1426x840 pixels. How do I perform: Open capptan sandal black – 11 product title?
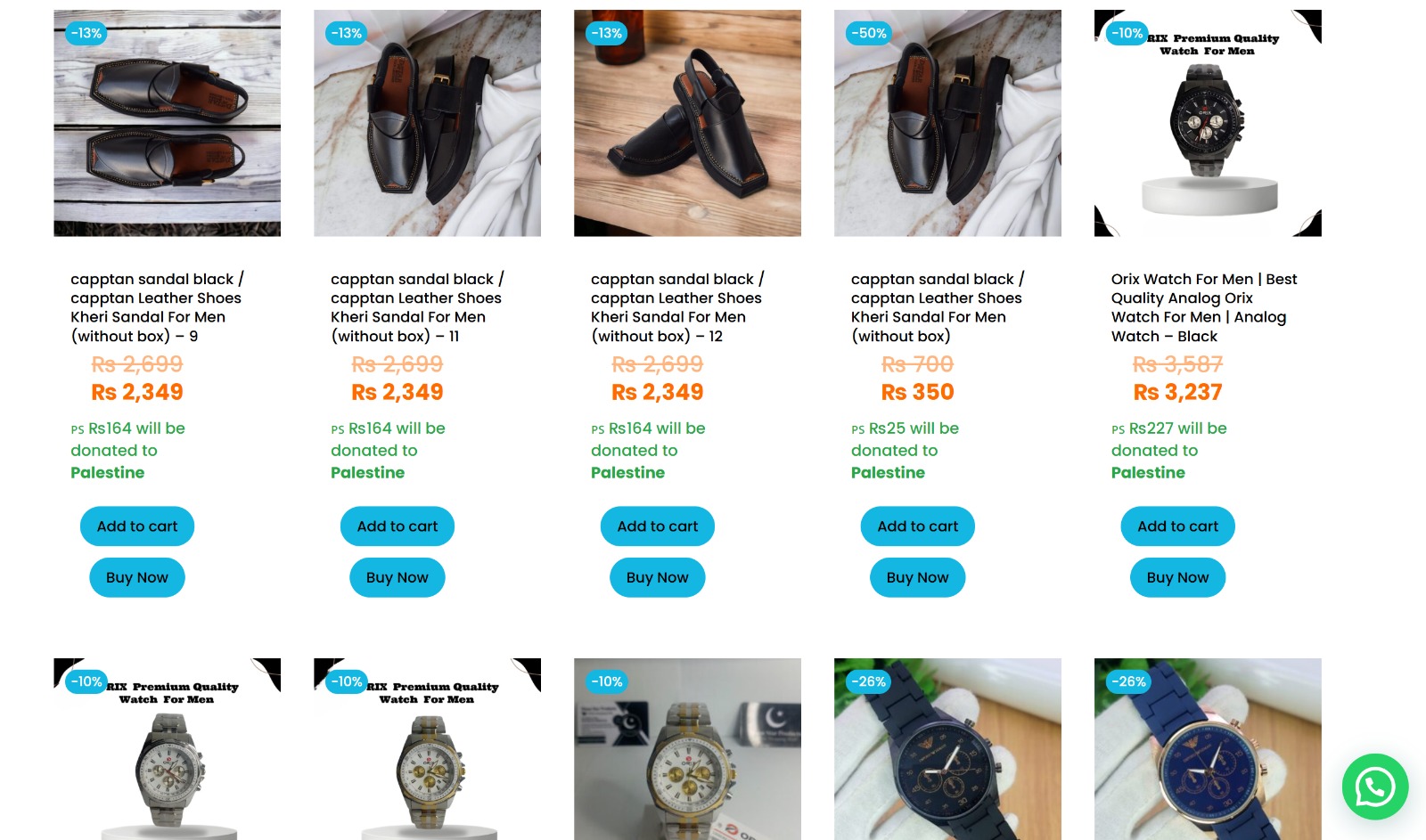pyautogui.click(x=417, y=307)
